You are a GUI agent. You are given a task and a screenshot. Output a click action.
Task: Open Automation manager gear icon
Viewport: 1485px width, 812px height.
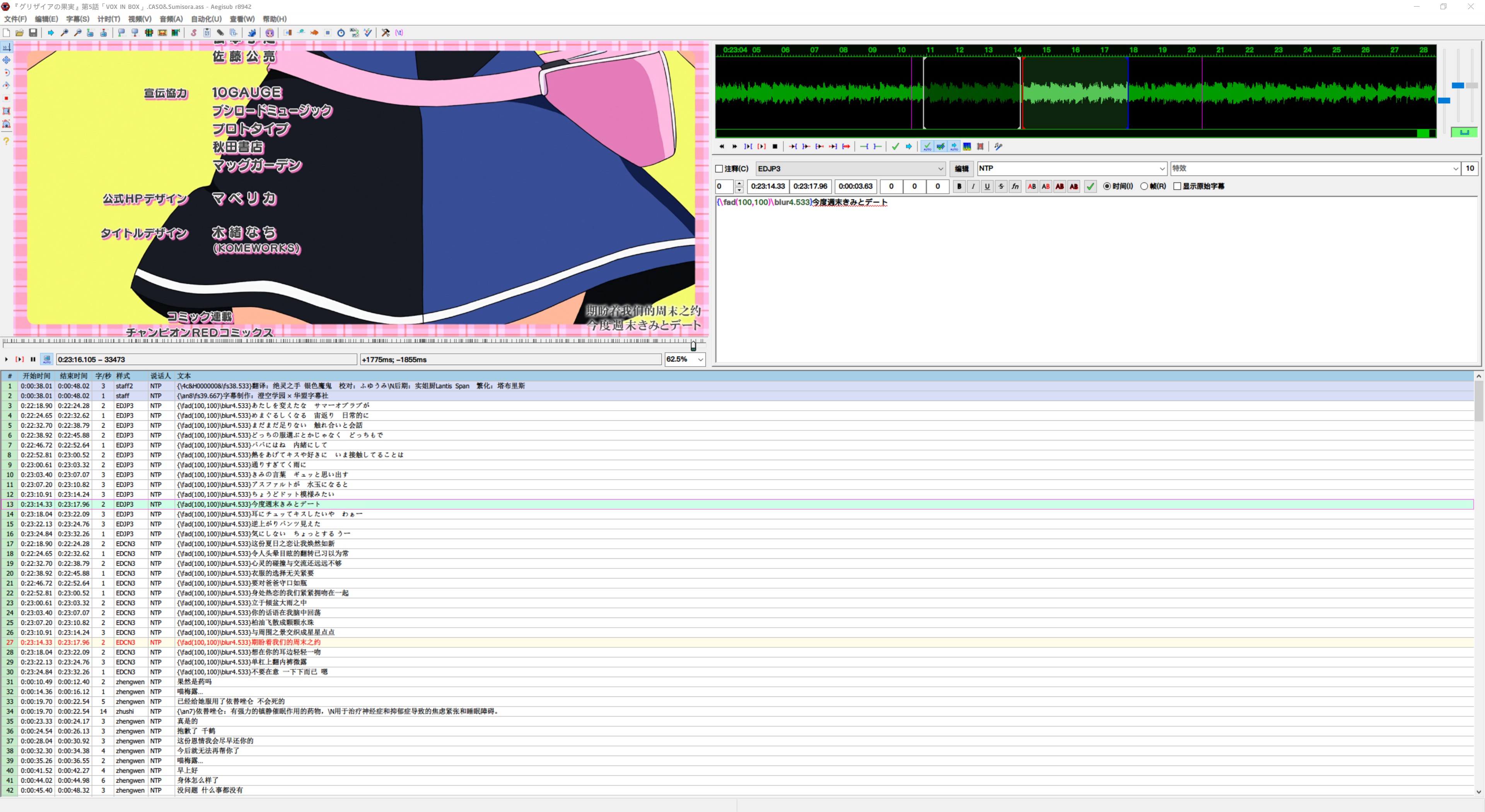[x=252, y=33]
